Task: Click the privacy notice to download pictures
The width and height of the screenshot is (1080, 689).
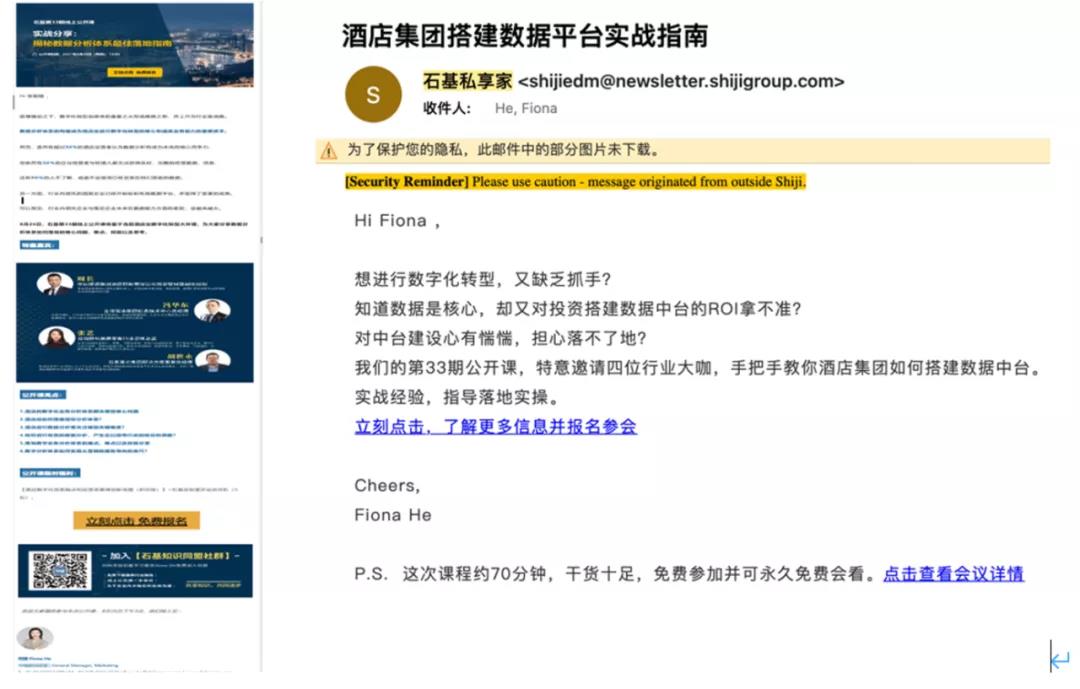Action: pos(503,151)
